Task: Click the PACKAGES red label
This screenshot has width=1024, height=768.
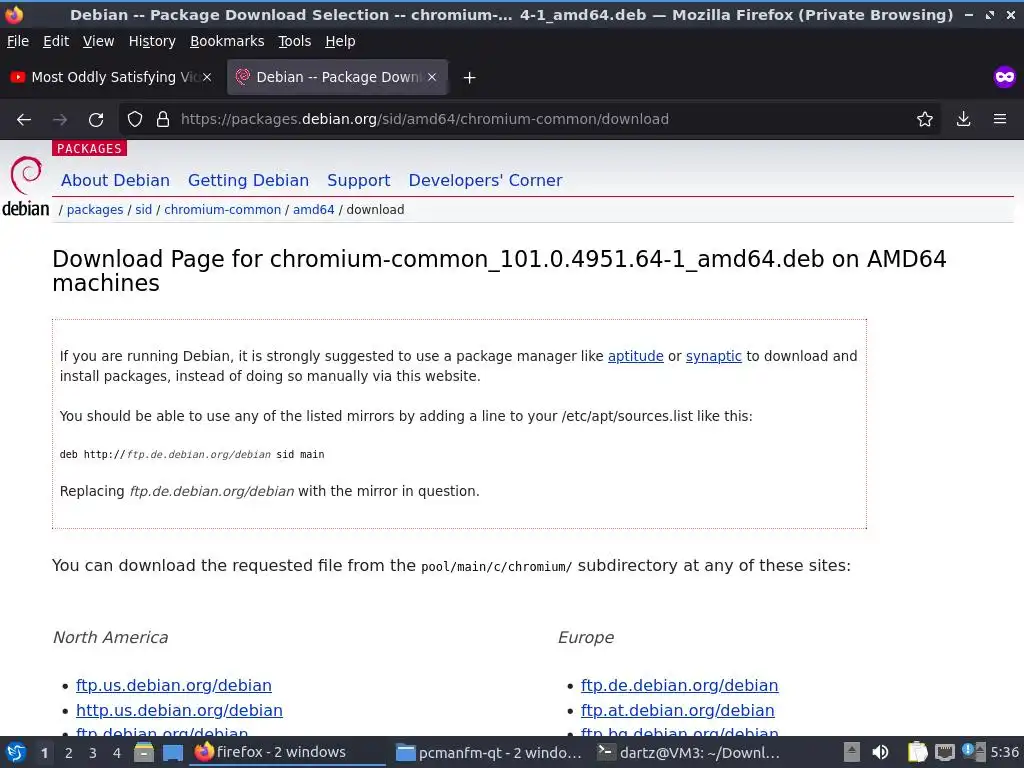Action: click(x=89, y=148)
